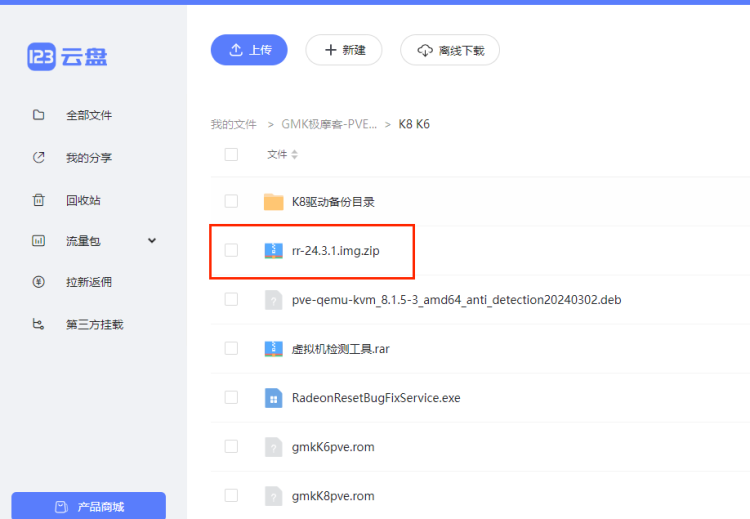Click the file icon of gmkK6pve.rom

[274, 447]
